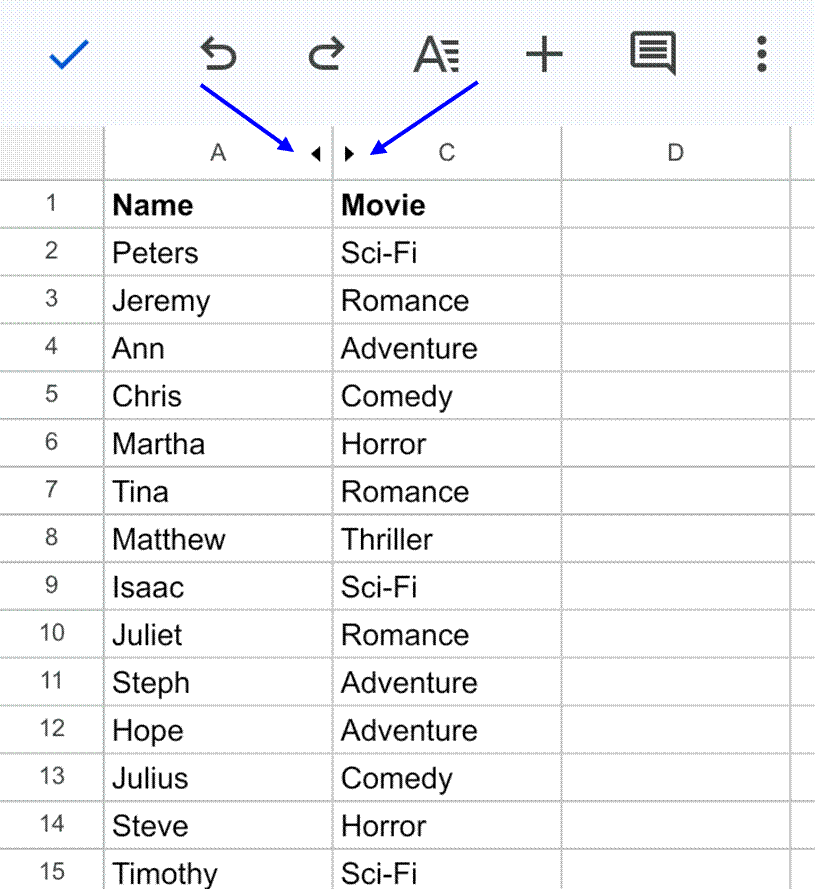Unhide column B with the right arrow
Screen dimensions: 819x890
(x=349, y=153)
